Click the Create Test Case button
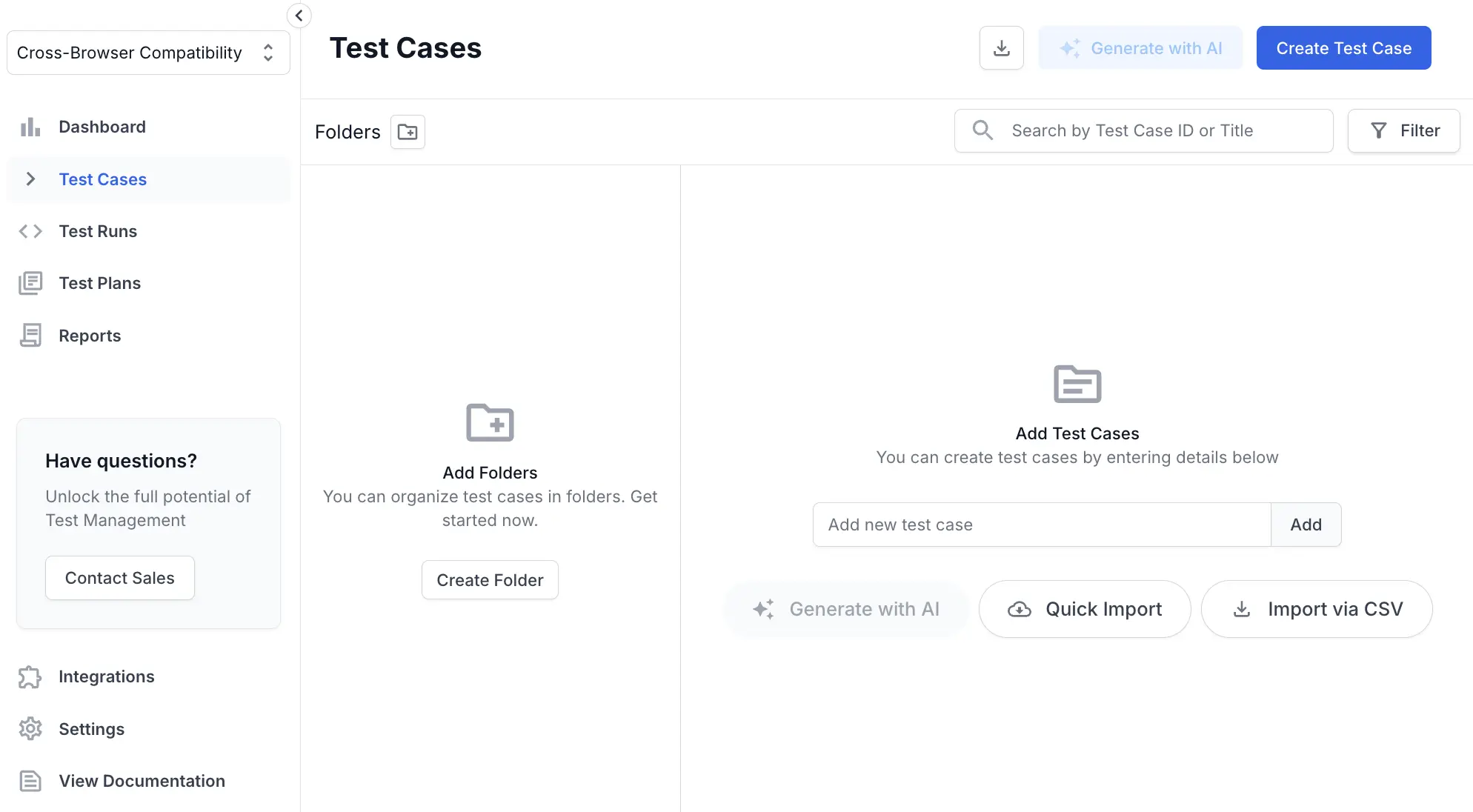The width and height of the screenshot is (1473, 812). click(1343, 48)
